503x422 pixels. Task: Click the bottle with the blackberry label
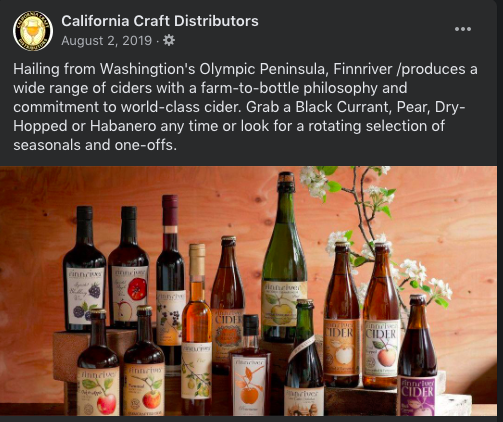pyautogui.click(x=84, y=268)
